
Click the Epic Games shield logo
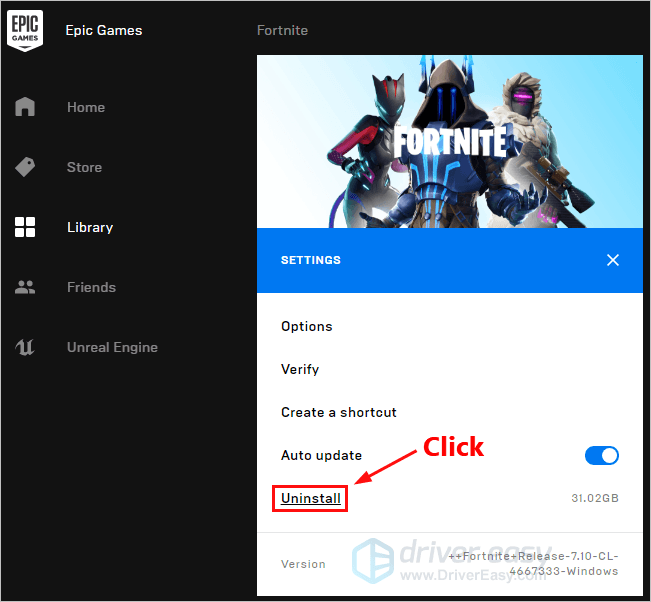25,31
